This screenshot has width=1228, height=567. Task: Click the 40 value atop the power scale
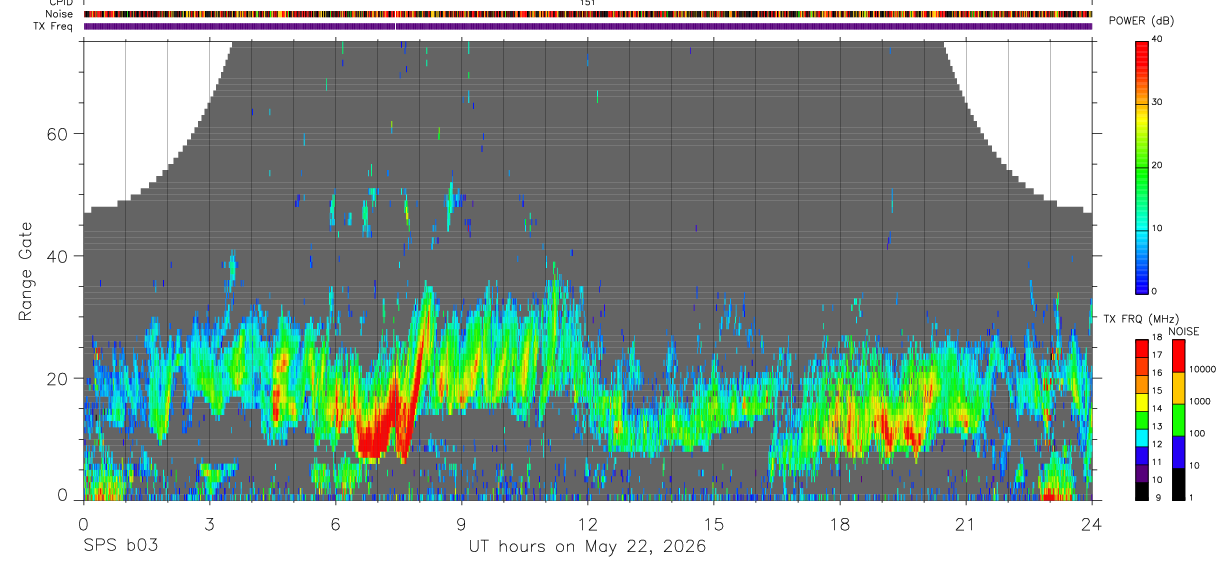click(1158, 39)
